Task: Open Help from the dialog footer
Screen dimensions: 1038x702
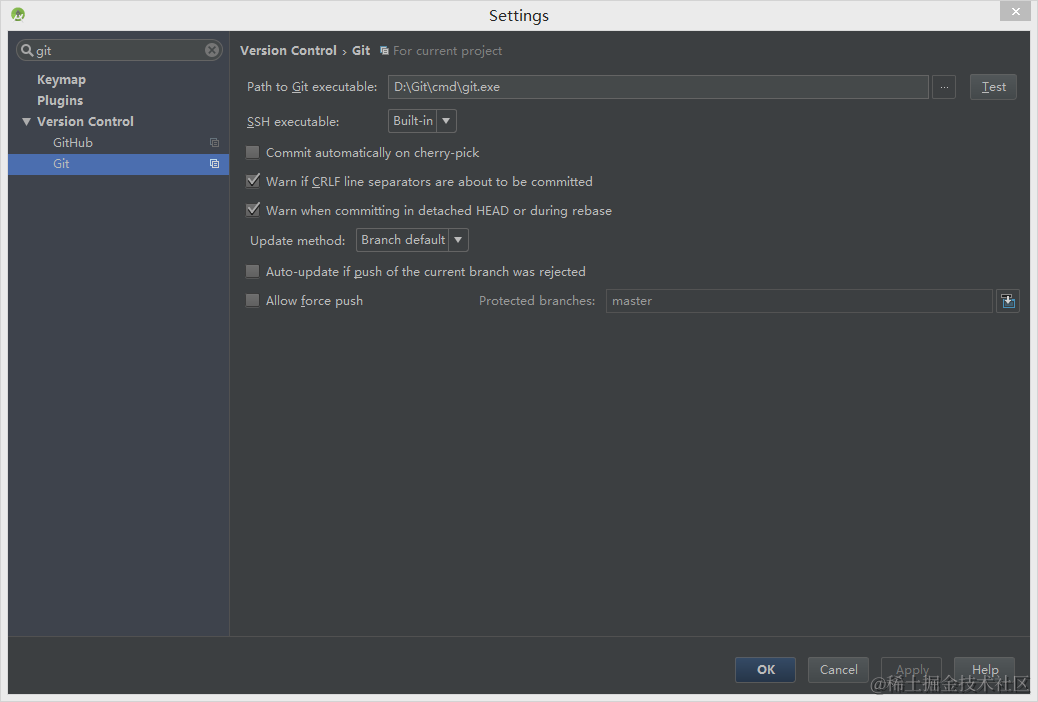Action: click(x=984, y=670)
